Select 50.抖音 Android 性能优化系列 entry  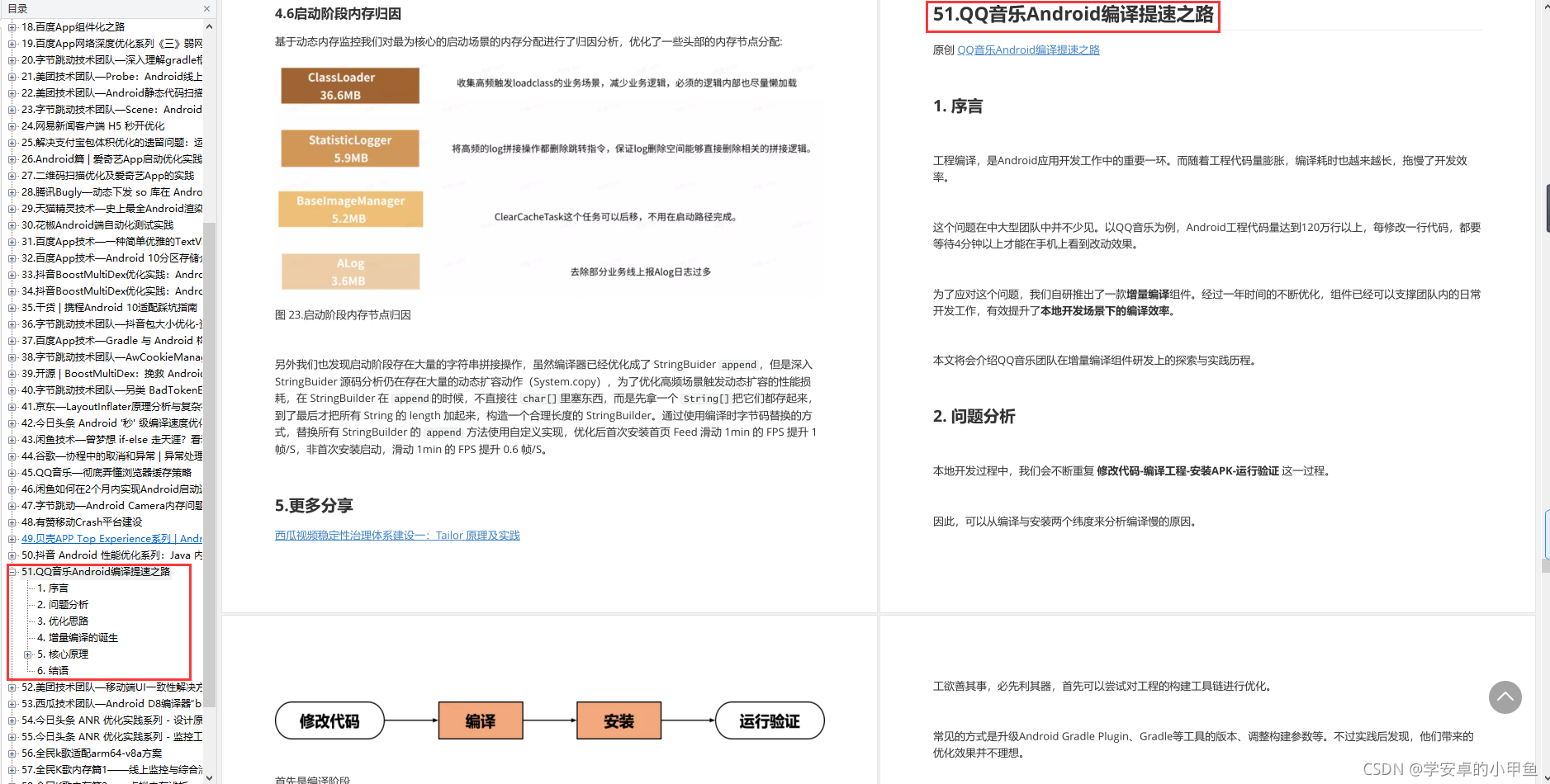point(111,555)
